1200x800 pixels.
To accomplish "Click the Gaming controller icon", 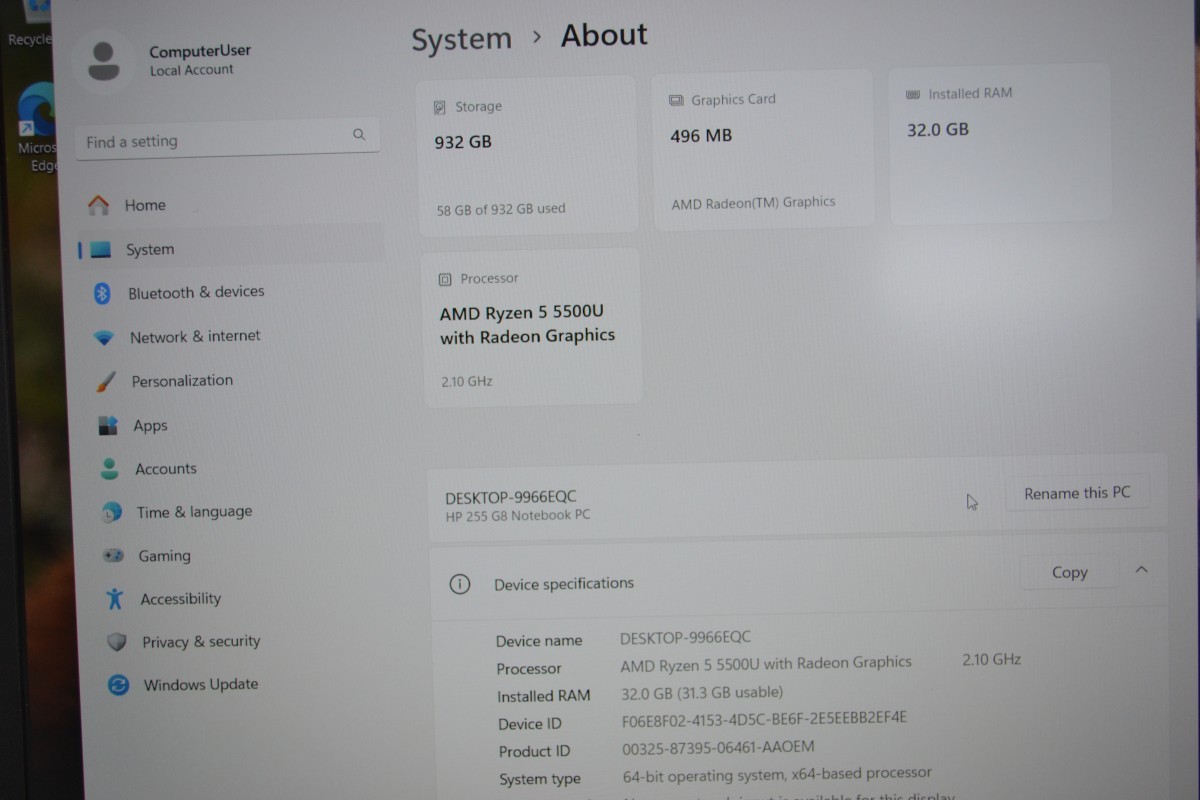I will pos(114,555).
